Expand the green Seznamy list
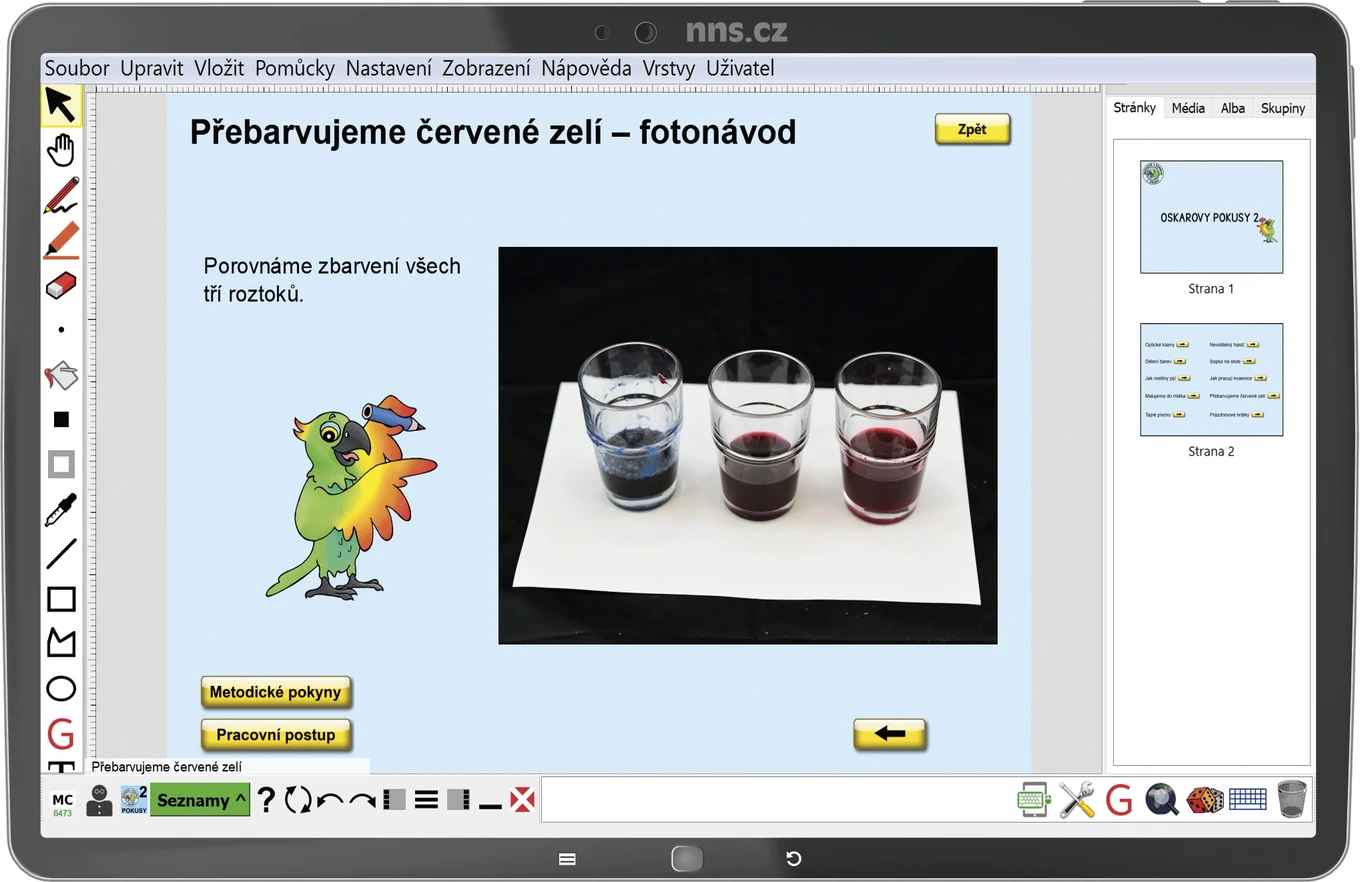Image resolution: width=1360 pixels, height=882 pixels. pos(200,800)
